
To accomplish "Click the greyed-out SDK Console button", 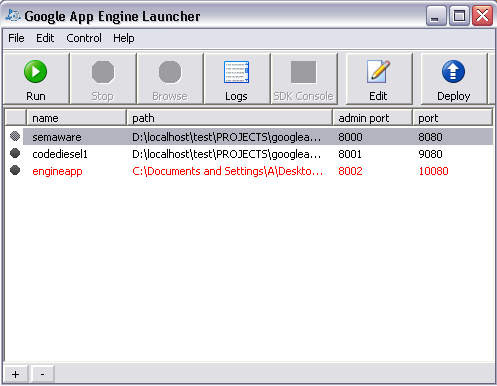I will tap(304, 79).
